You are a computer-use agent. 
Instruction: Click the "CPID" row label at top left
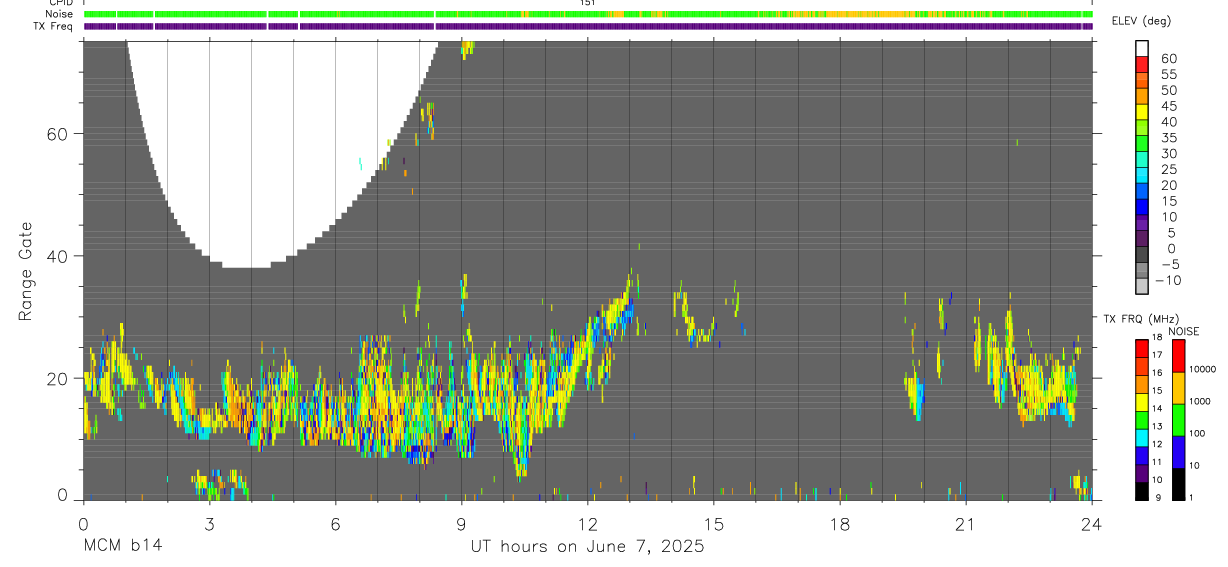tap(59, 3)
